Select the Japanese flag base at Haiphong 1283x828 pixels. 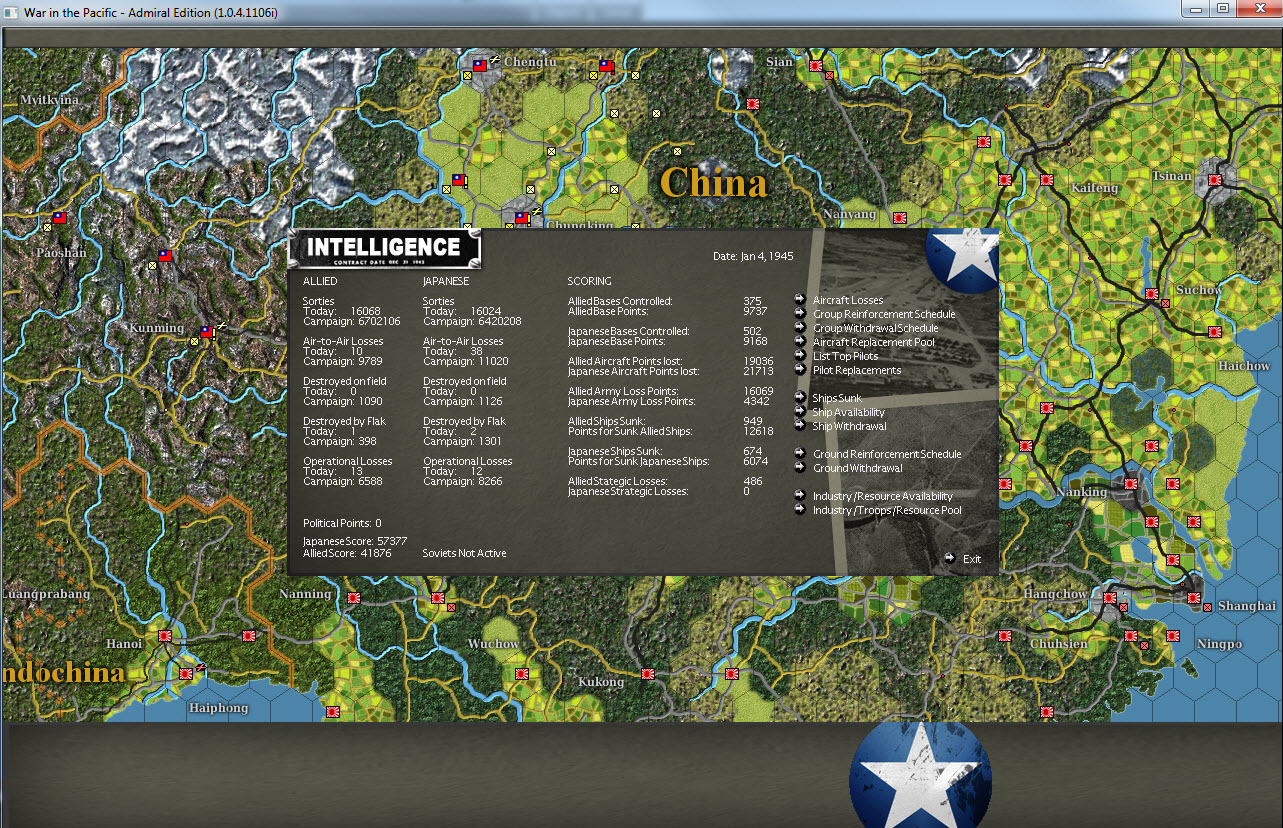(185, 673)
